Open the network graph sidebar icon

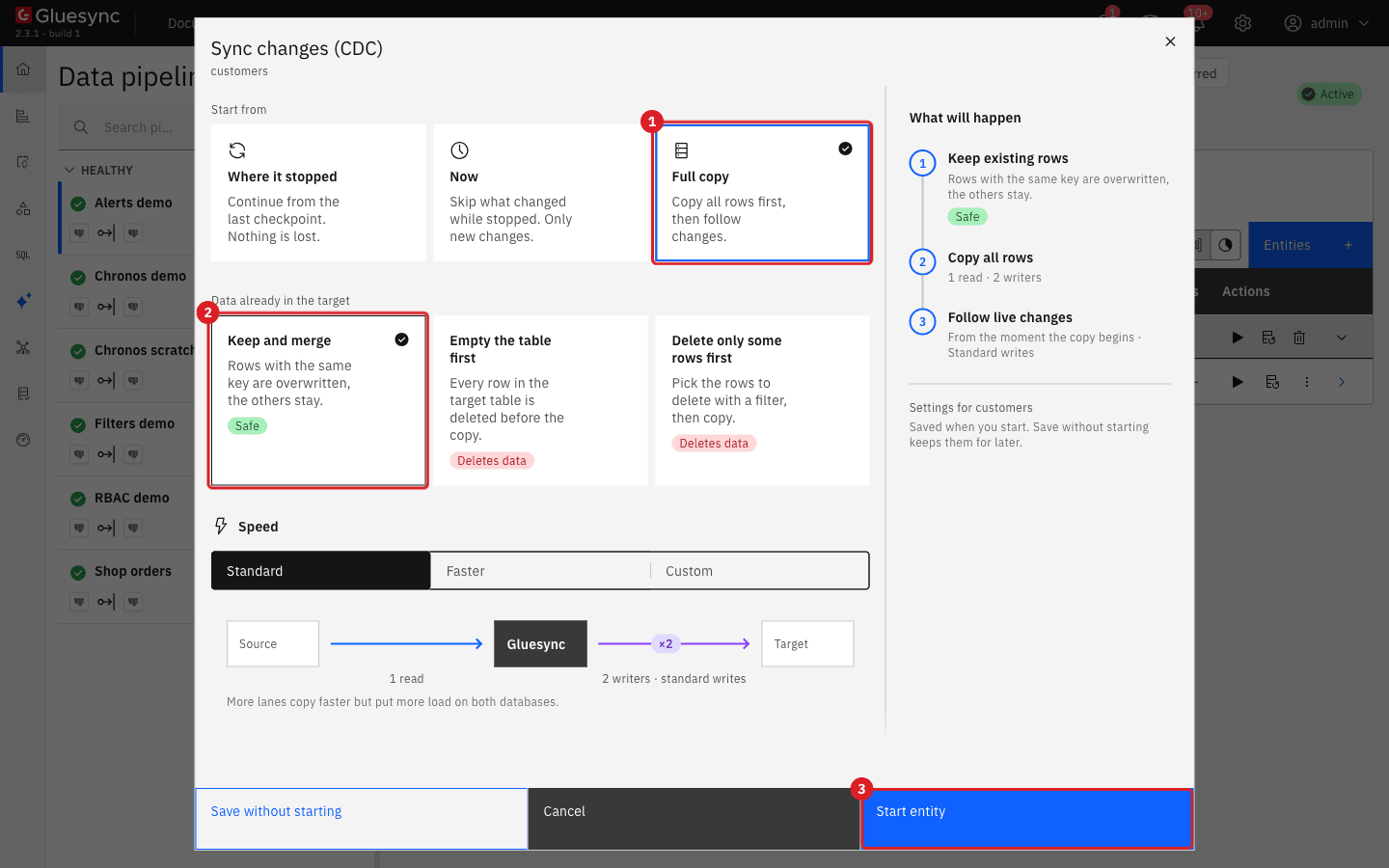23,347
